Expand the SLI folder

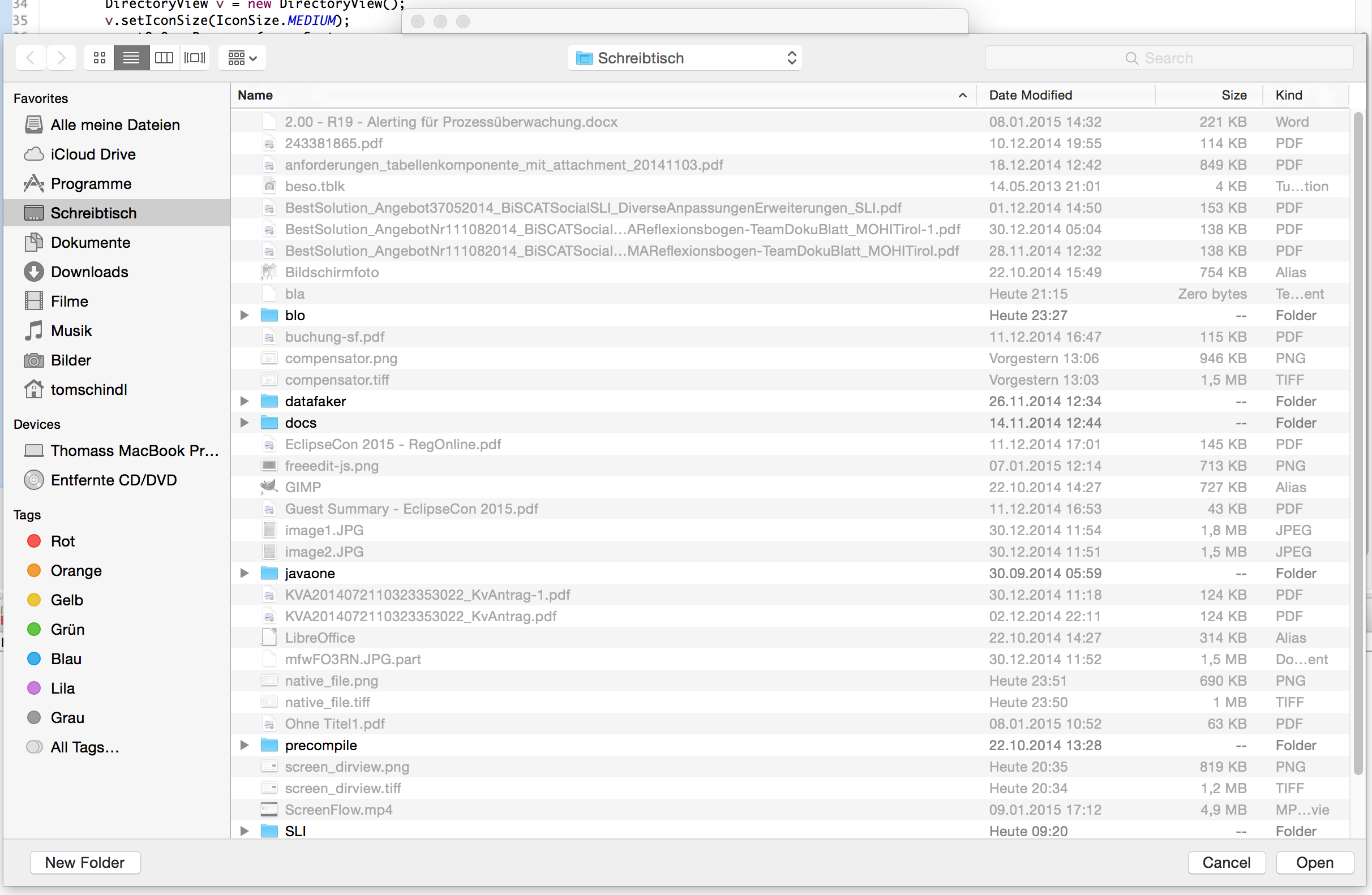pos(245,831)
